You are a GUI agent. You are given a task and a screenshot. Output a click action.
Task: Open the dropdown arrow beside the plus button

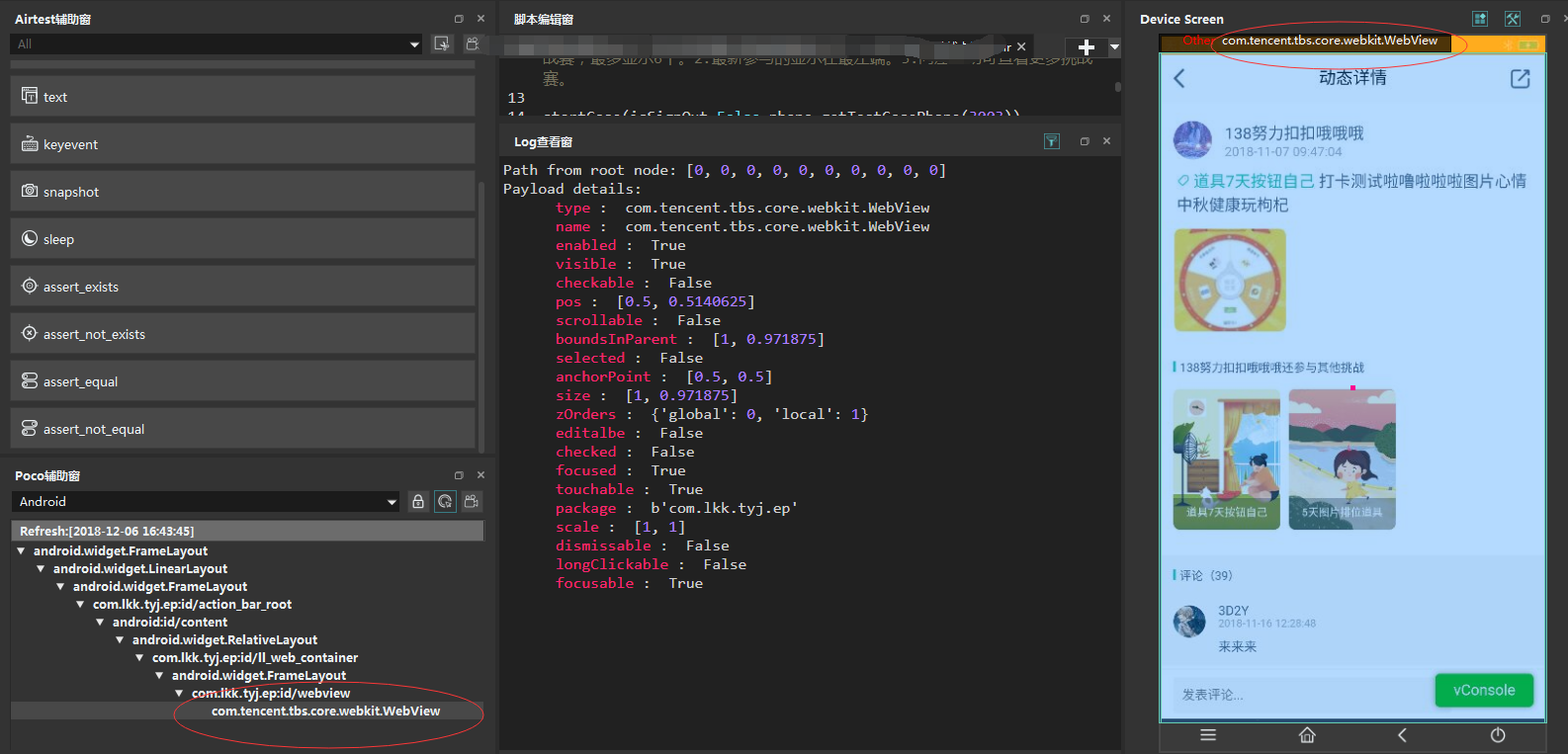click(1114, 47)
